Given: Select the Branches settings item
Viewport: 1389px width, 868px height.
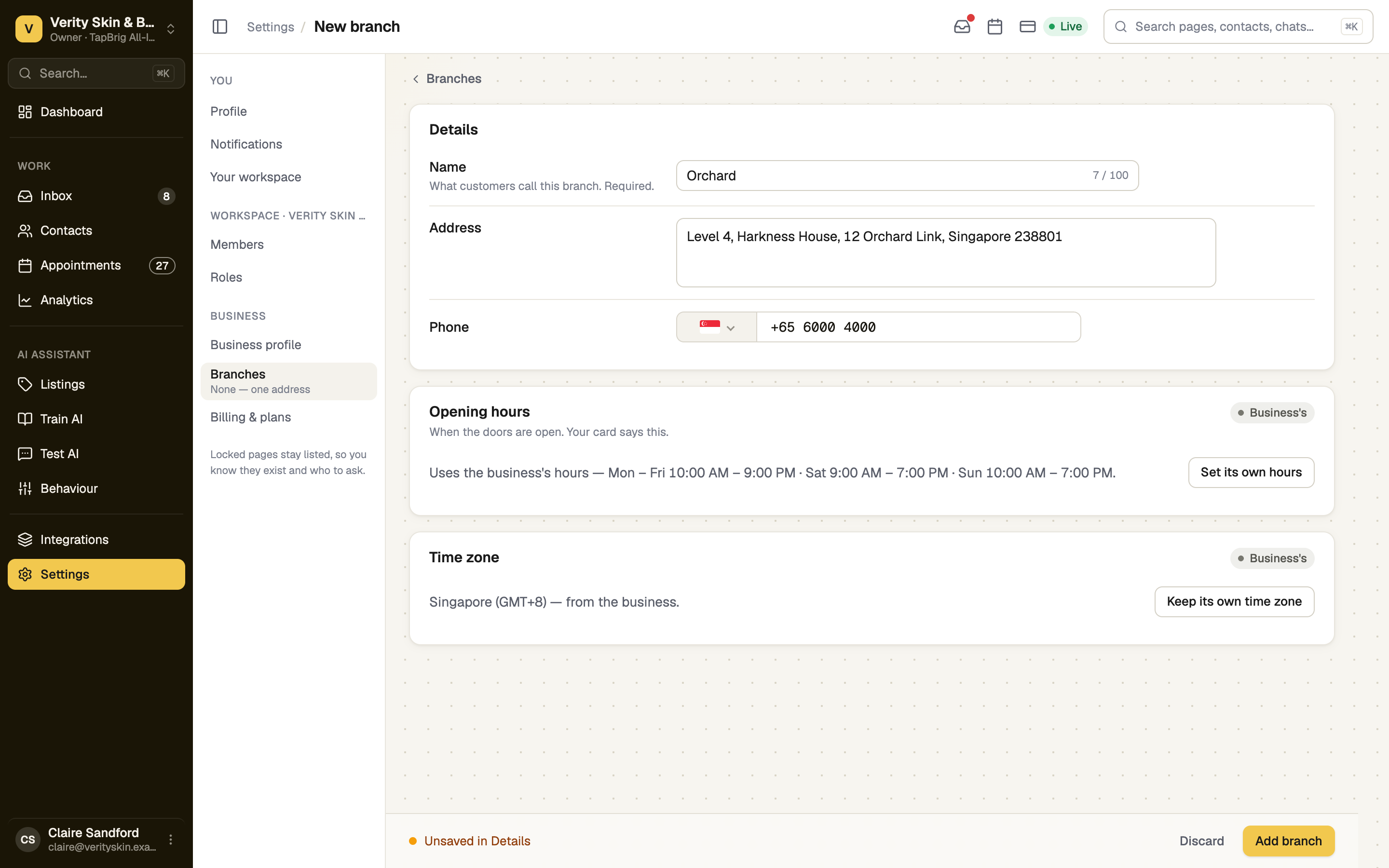Looking at the screenshot, I should [x=288, y=381].
